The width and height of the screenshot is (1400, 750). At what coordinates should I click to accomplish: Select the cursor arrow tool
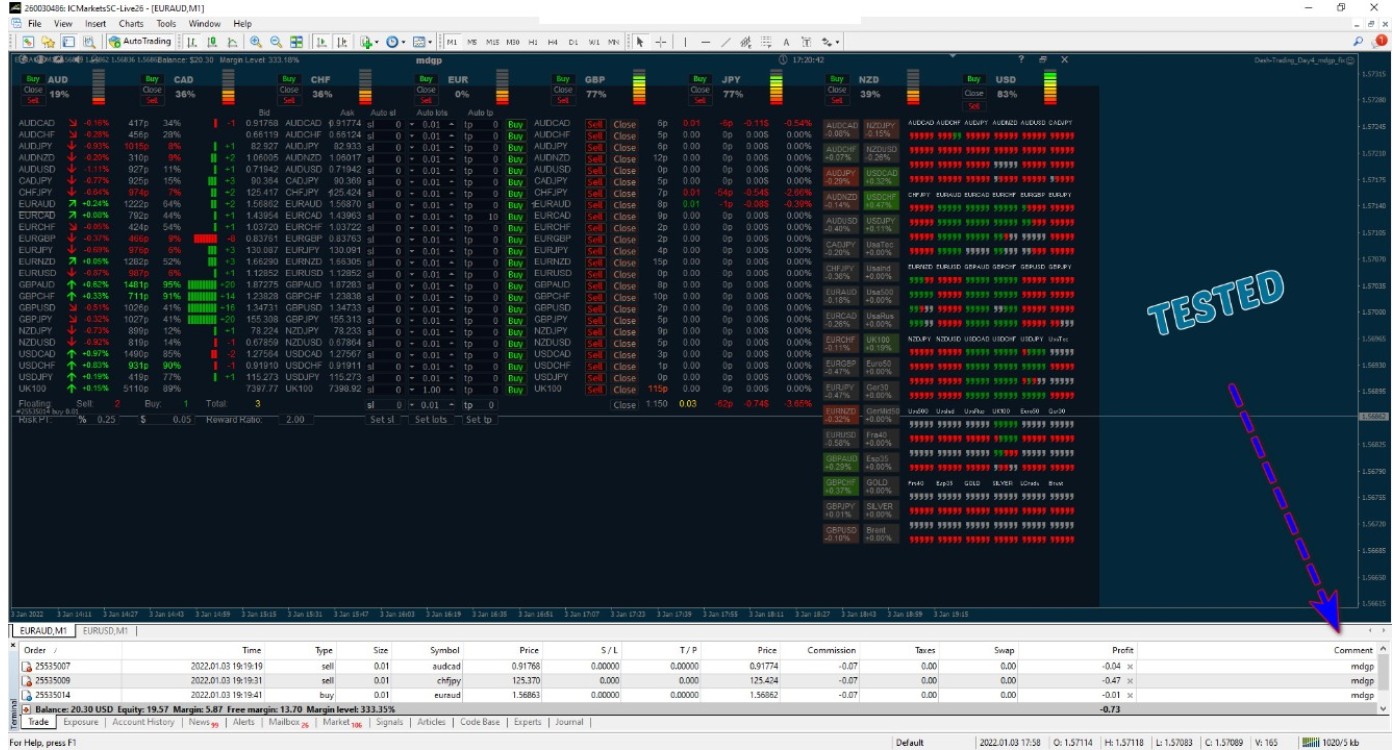640,42
